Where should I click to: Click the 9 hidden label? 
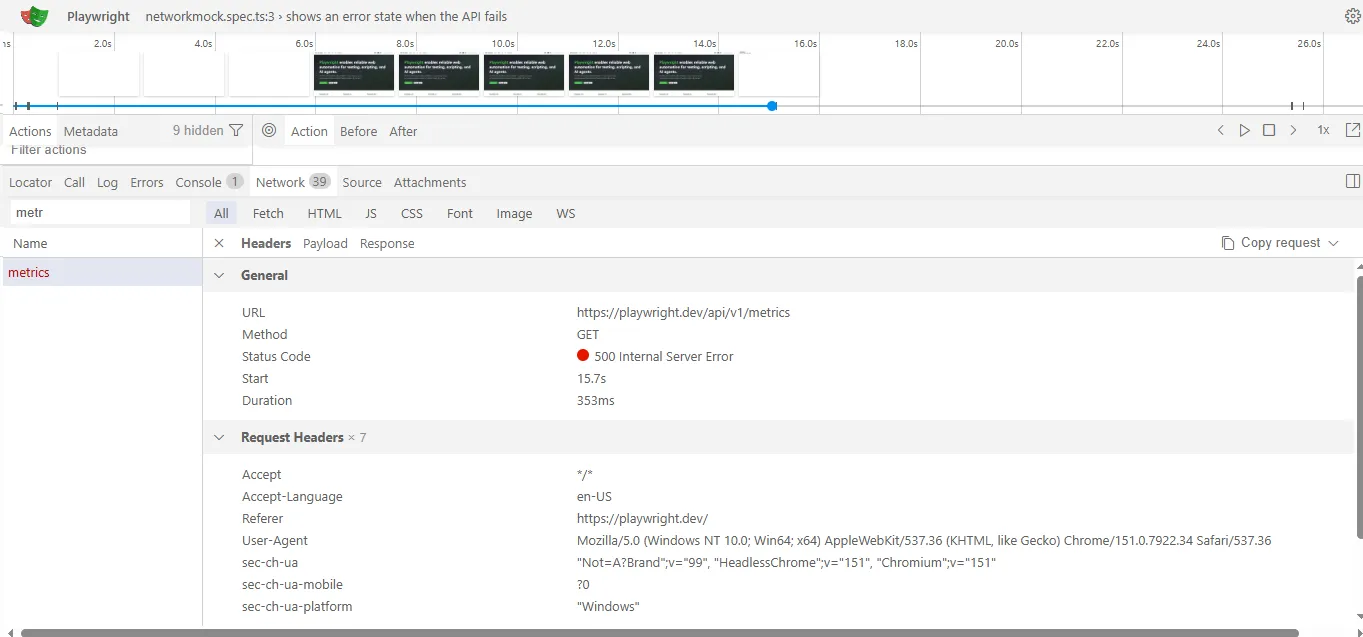[x=198, y=130]
